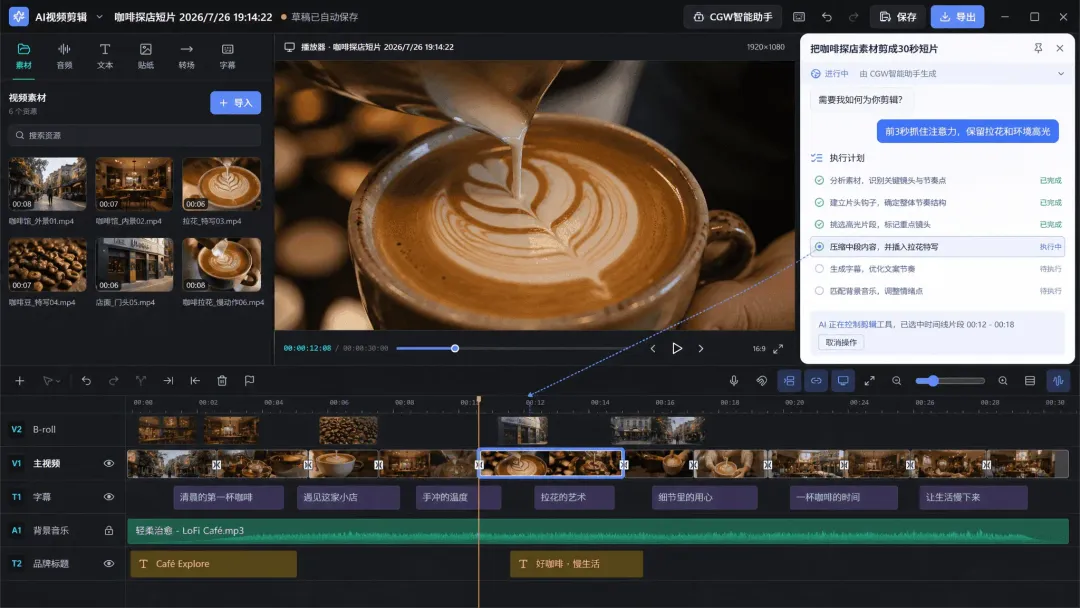
Task: Switch to the 转场 tab
Action: [187, 56]
